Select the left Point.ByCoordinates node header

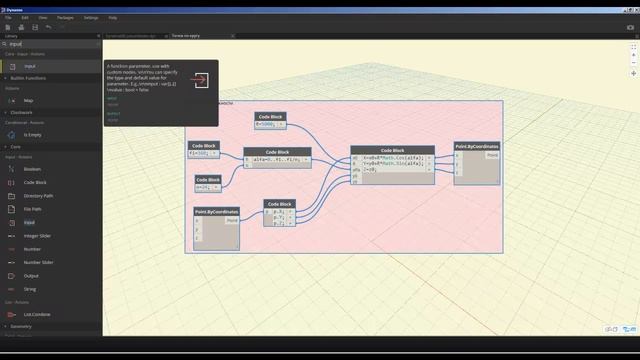pos(216,212)
